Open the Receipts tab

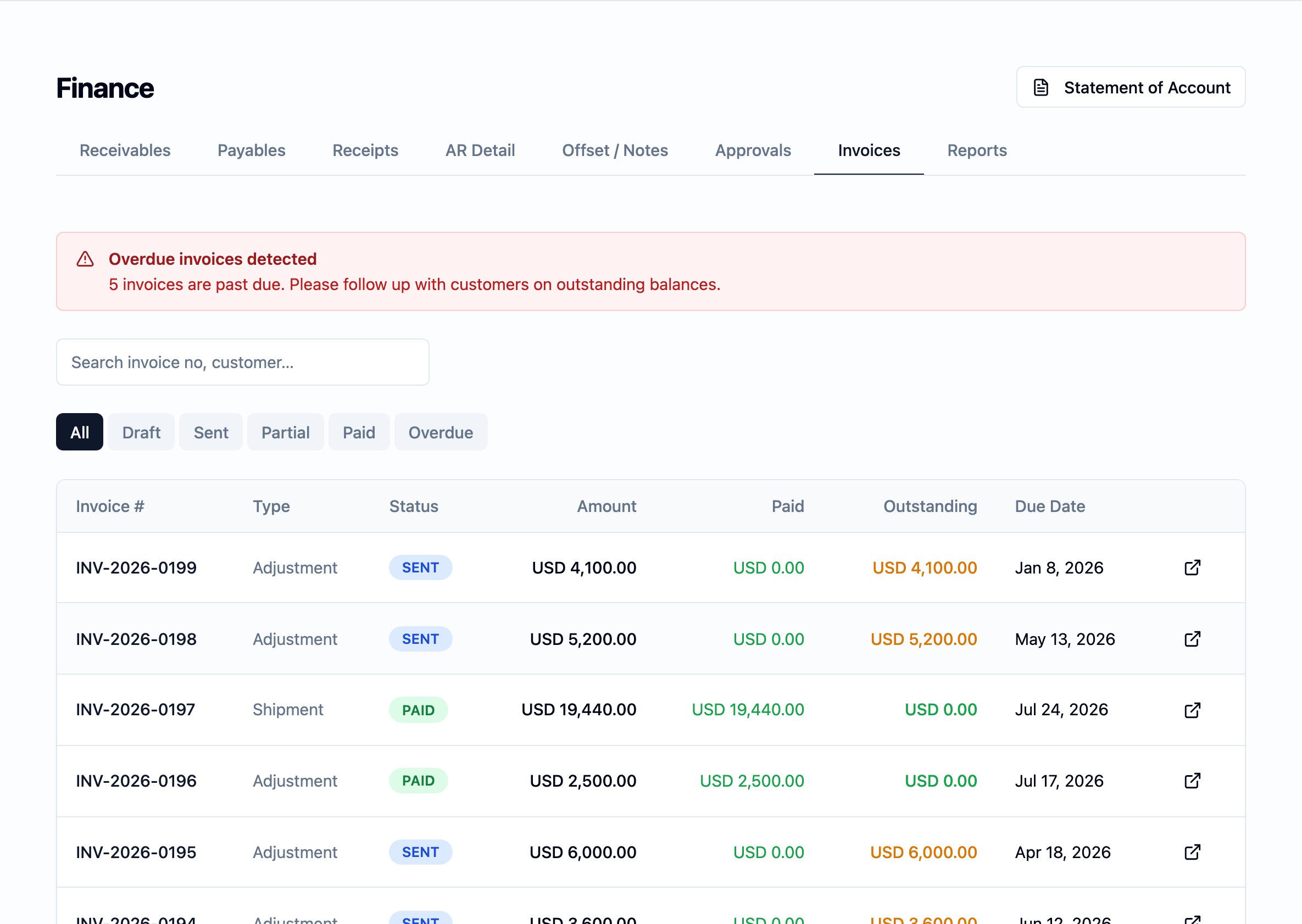[365, 150]
